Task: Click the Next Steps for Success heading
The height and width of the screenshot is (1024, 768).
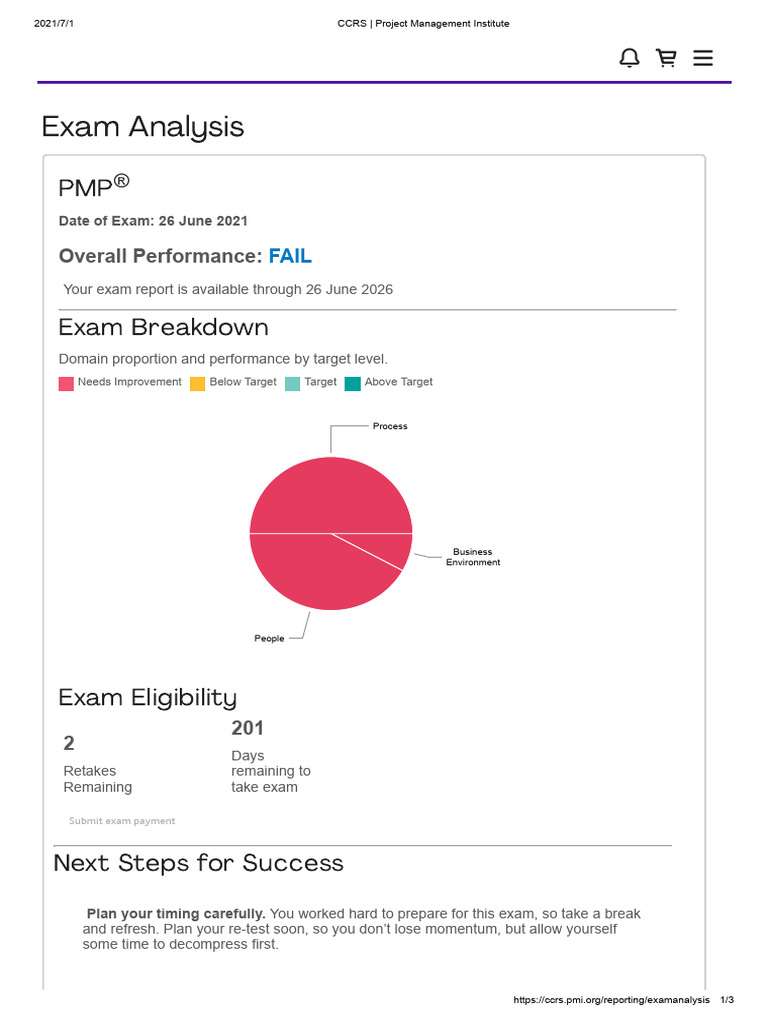Action: pos(198,863)
